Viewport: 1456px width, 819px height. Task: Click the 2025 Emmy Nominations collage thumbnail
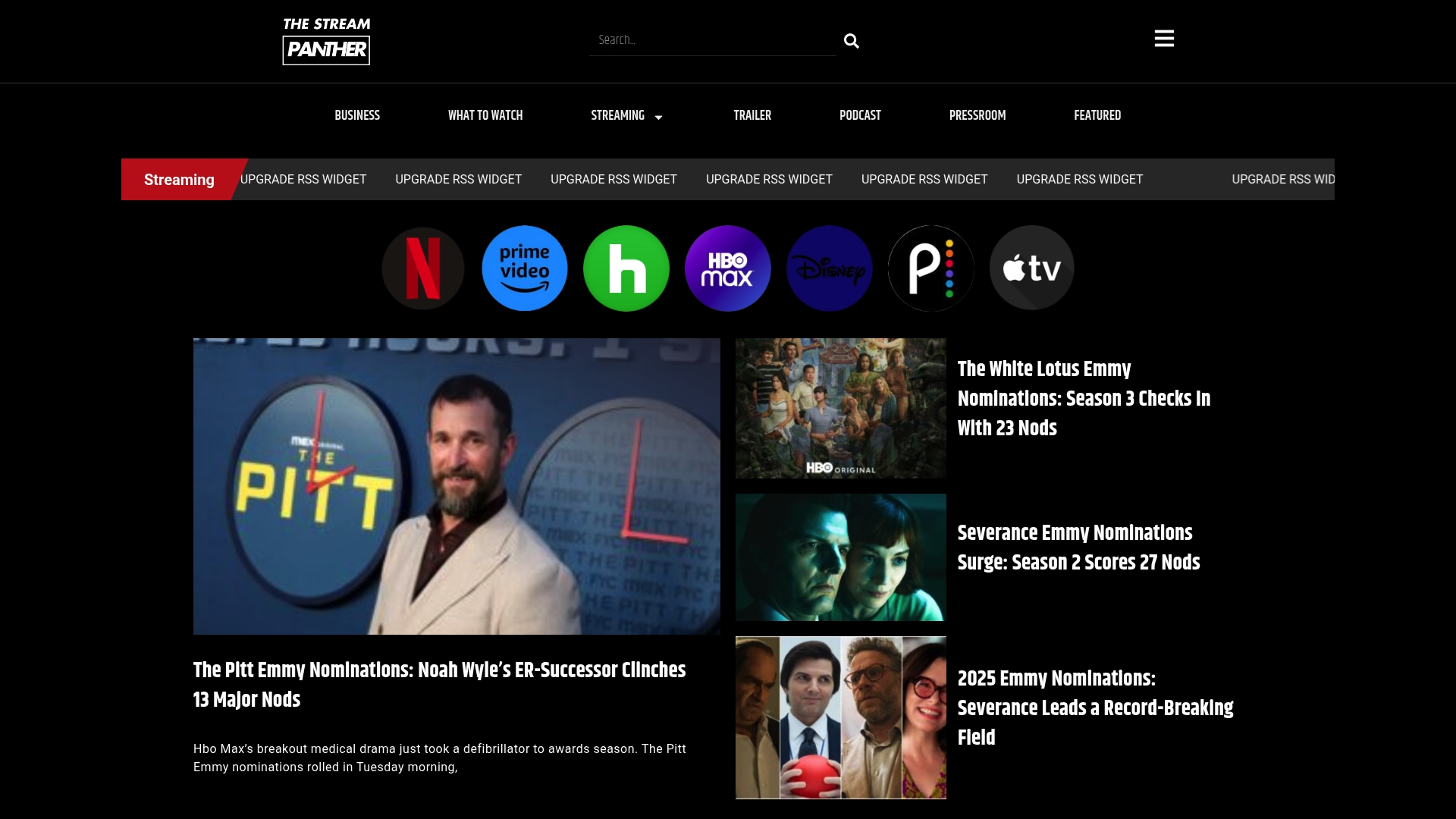tap(841, 717)
